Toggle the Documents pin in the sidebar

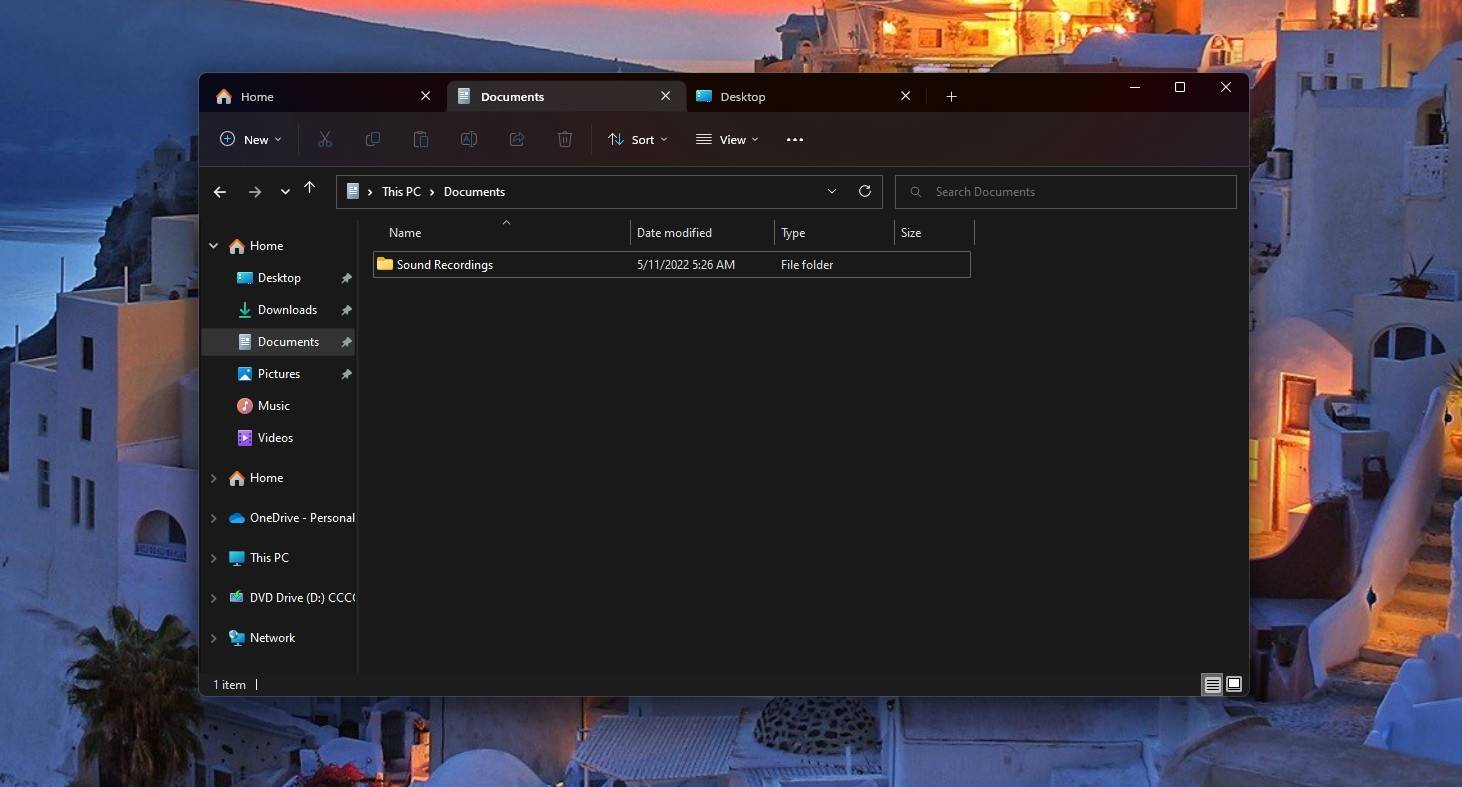pos(346,341)
